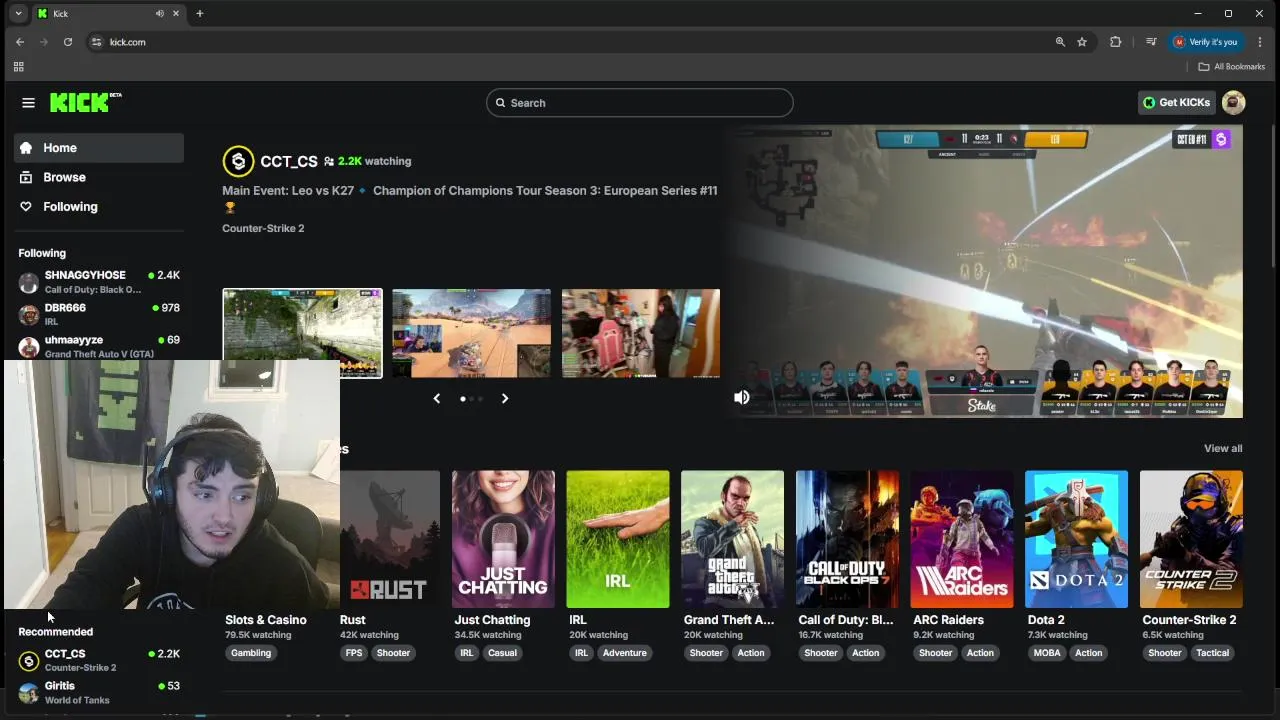This screenshot has width=1280, height=720.
Task: Click Verify it's you profile button
Action: [x=1206, y=42]
